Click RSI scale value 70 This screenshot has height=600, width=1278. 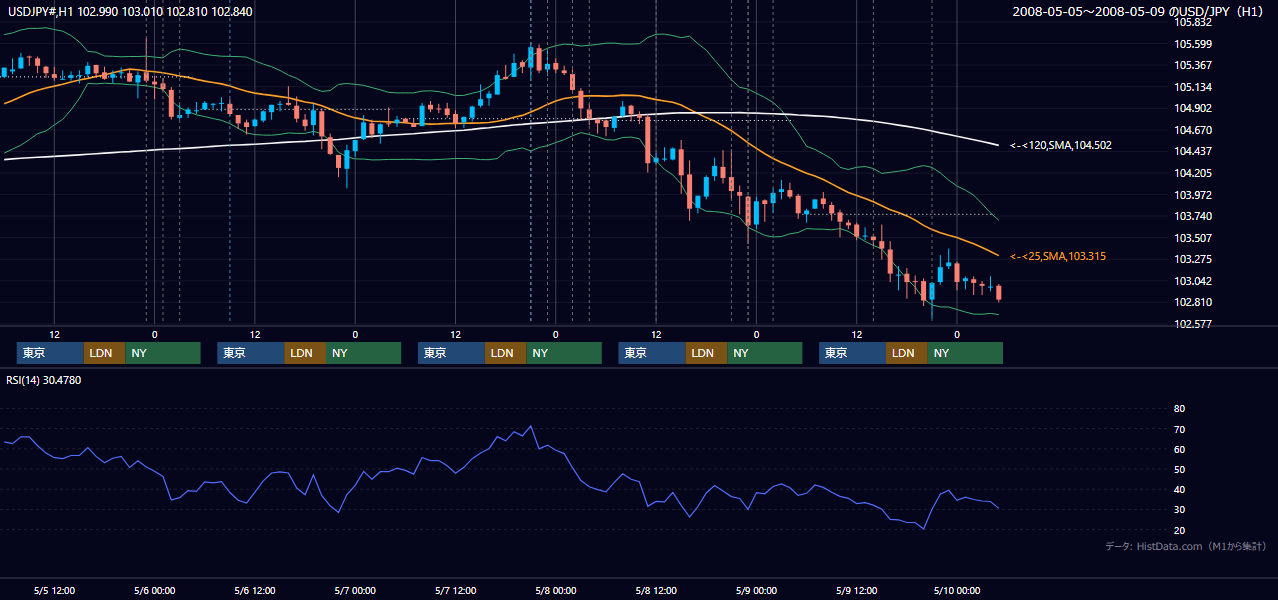[x=1179, y=429]
